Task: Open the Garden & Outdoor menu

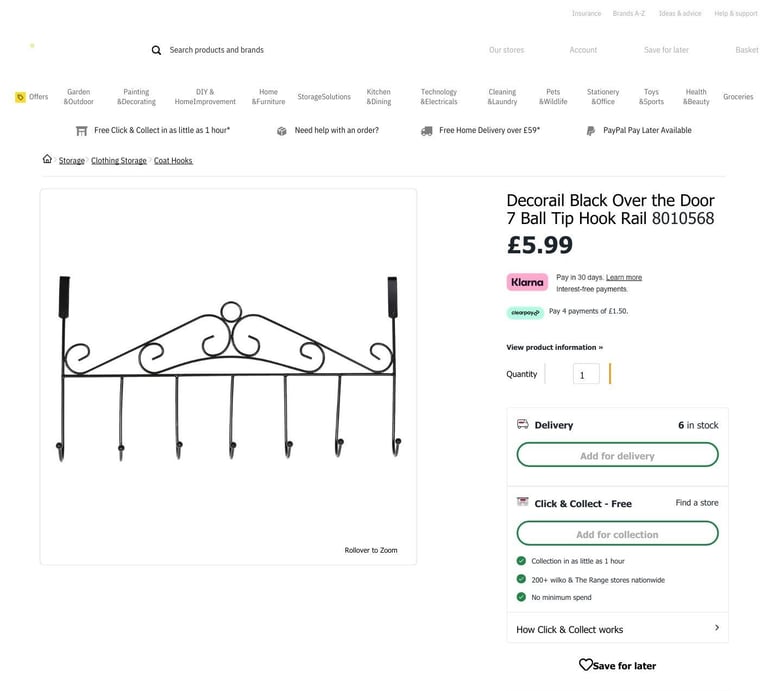Action: pyautogui.click(x=78, y=97)
